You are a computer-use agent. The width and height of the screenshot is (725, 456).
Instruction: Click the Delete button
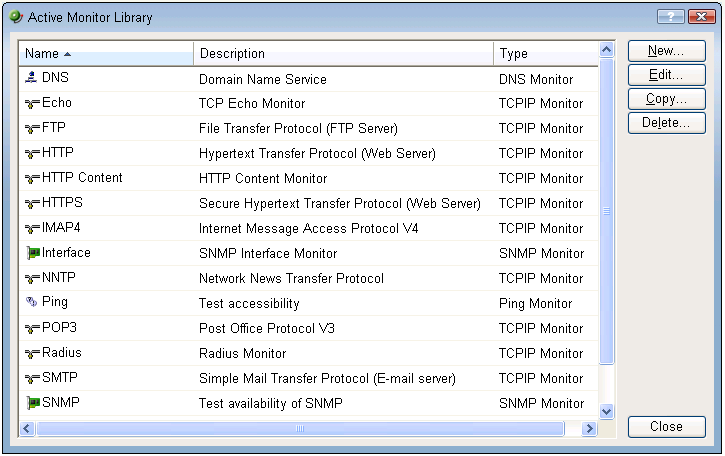pos(666,123)
